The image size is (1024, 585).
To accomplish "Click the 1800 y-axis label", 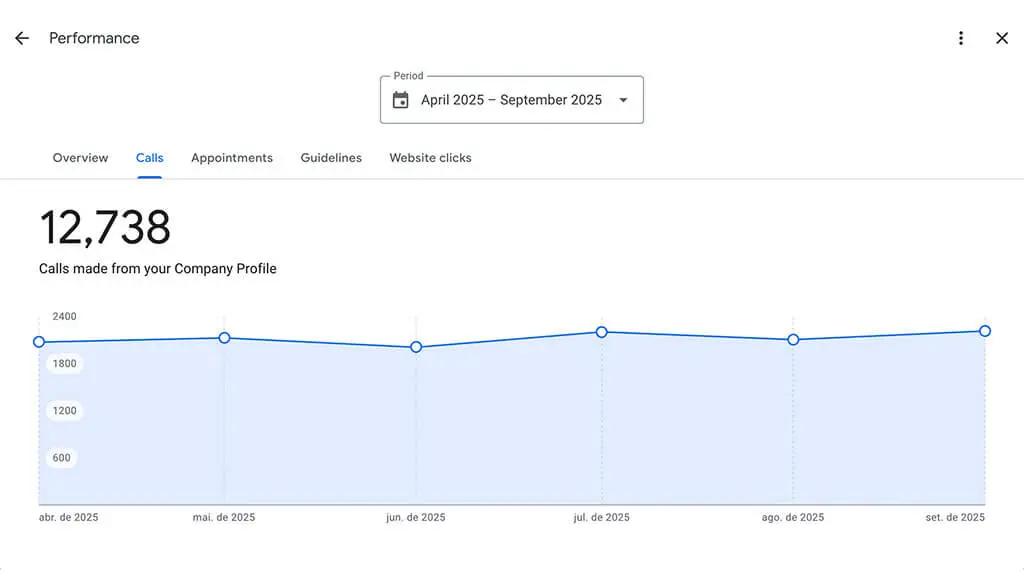I will tap(64, 364).
